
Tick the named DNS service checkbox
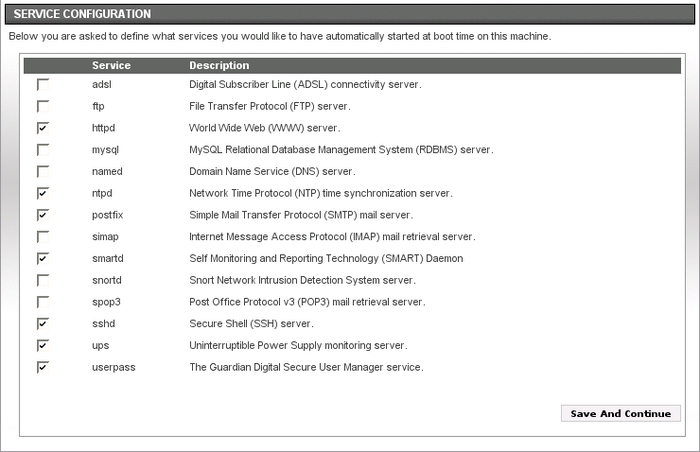click(x=43, y=172)
